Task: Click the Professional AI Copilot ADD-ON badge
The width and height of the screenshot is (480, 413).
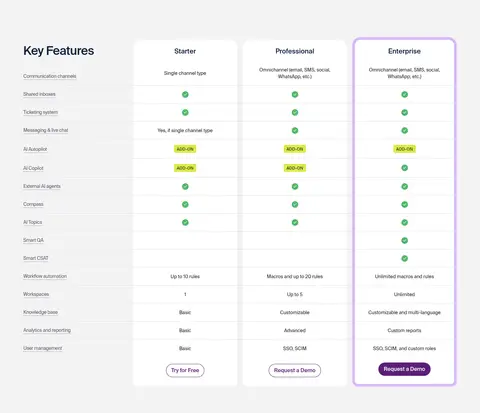Action: pyautogui.click(x=295, y=168)
